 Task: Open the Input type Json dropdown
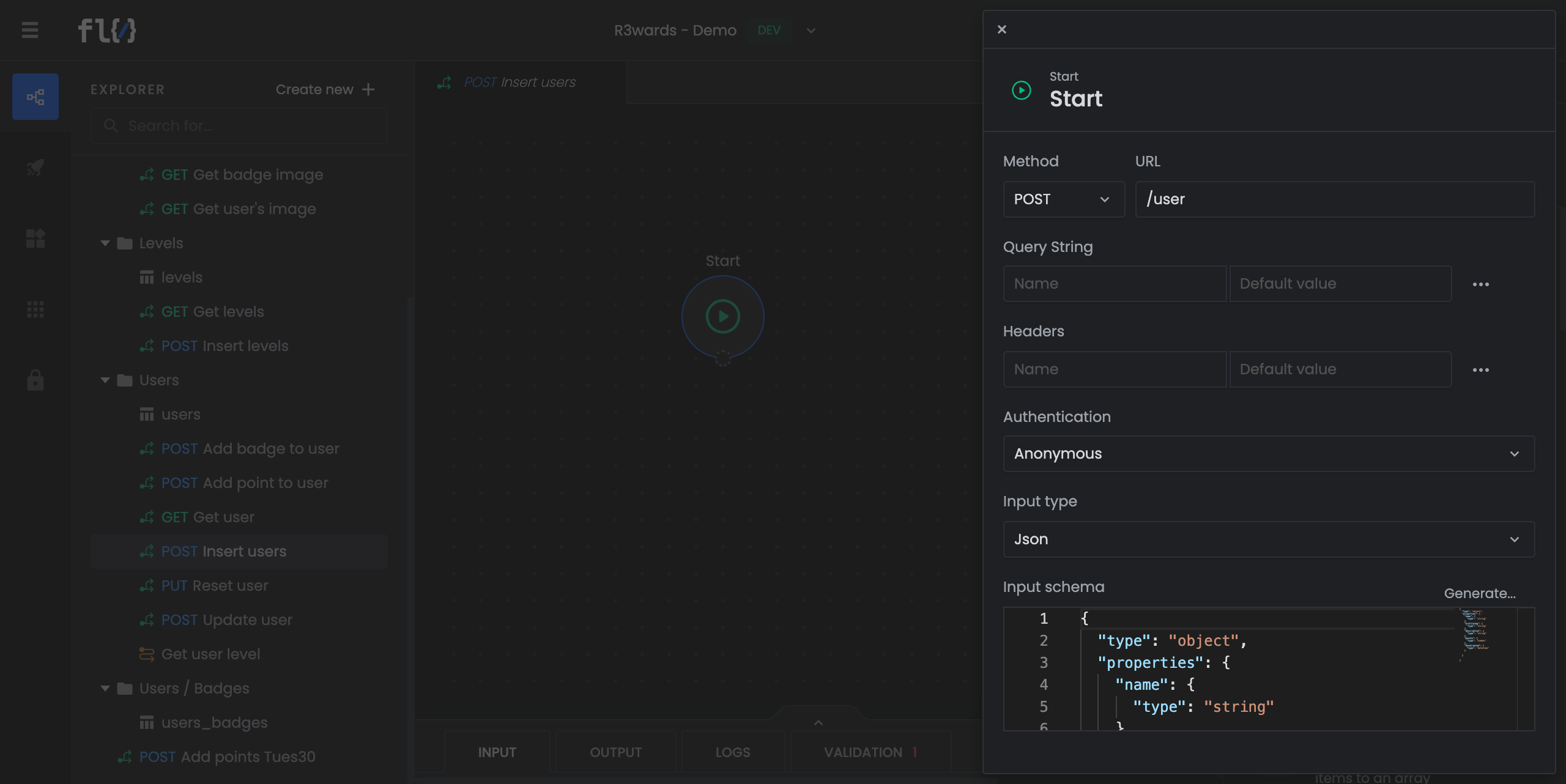click(1269, 539)
